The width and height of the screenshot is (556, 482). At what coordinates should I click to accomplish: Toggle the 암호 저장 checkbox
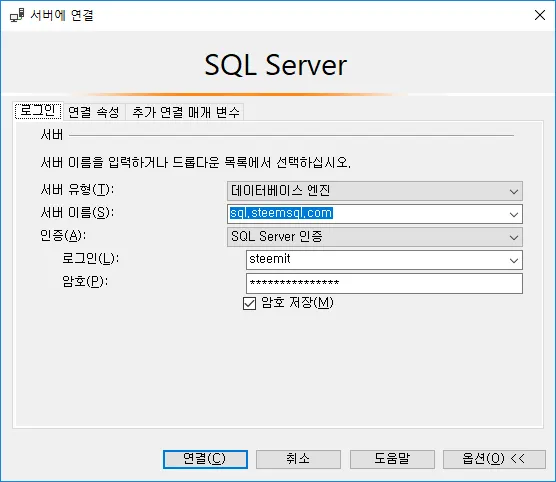pos(249,304)
